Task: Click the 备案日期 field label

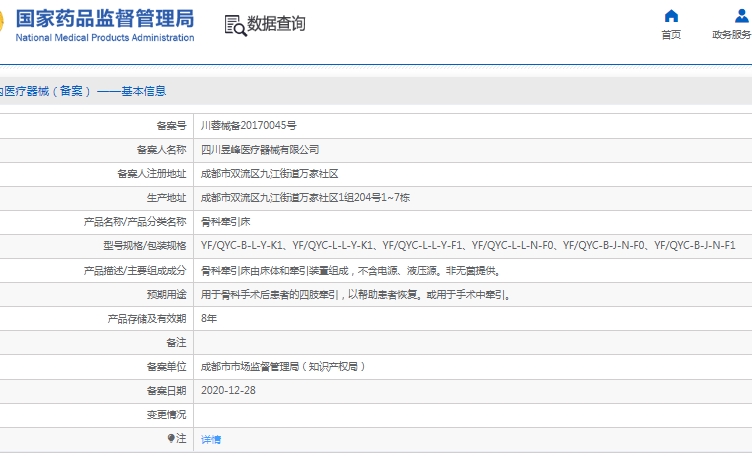Action: [166, 390]
